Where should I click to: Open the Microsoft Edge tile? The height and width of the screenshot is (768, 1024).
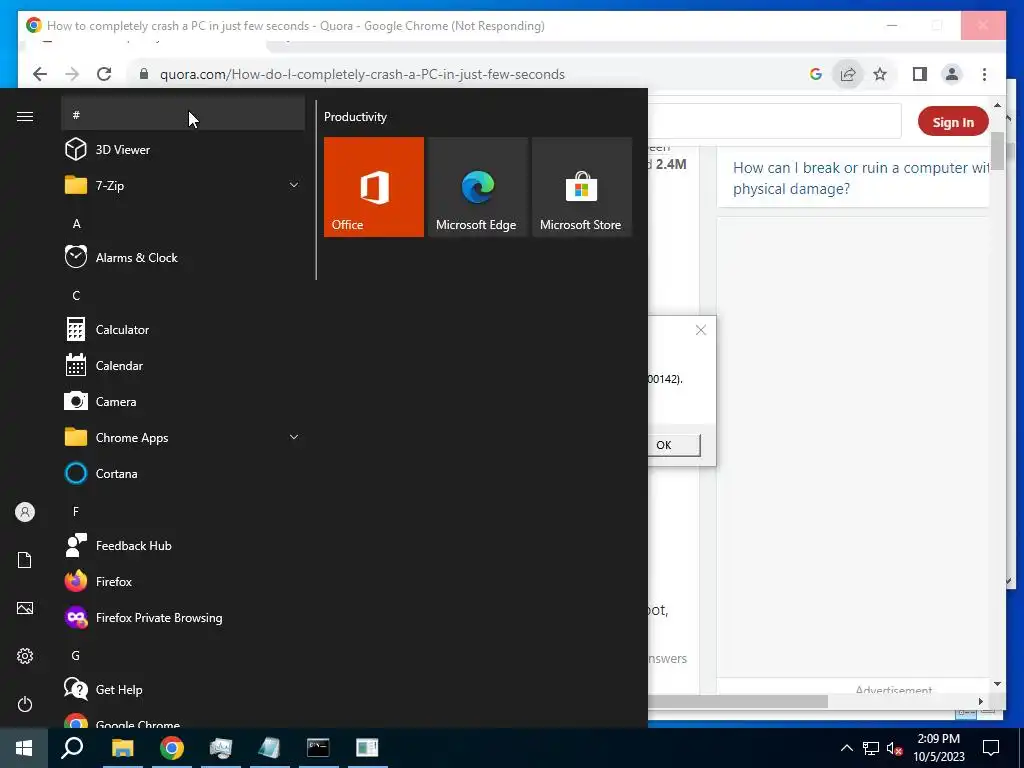click(477, 187)
